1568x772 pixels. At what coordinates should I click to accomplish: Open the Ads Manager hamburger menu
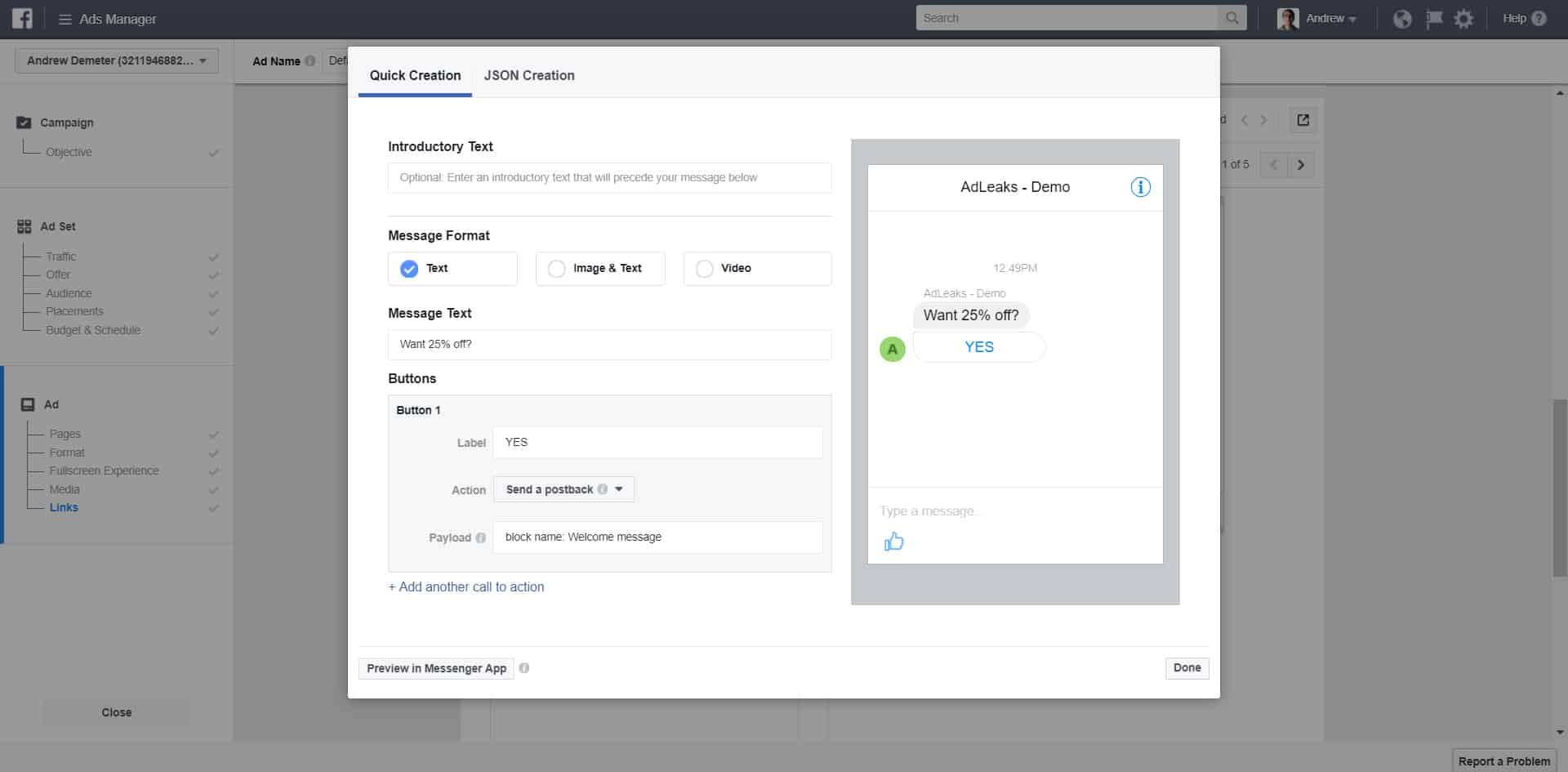pos(65,19)
